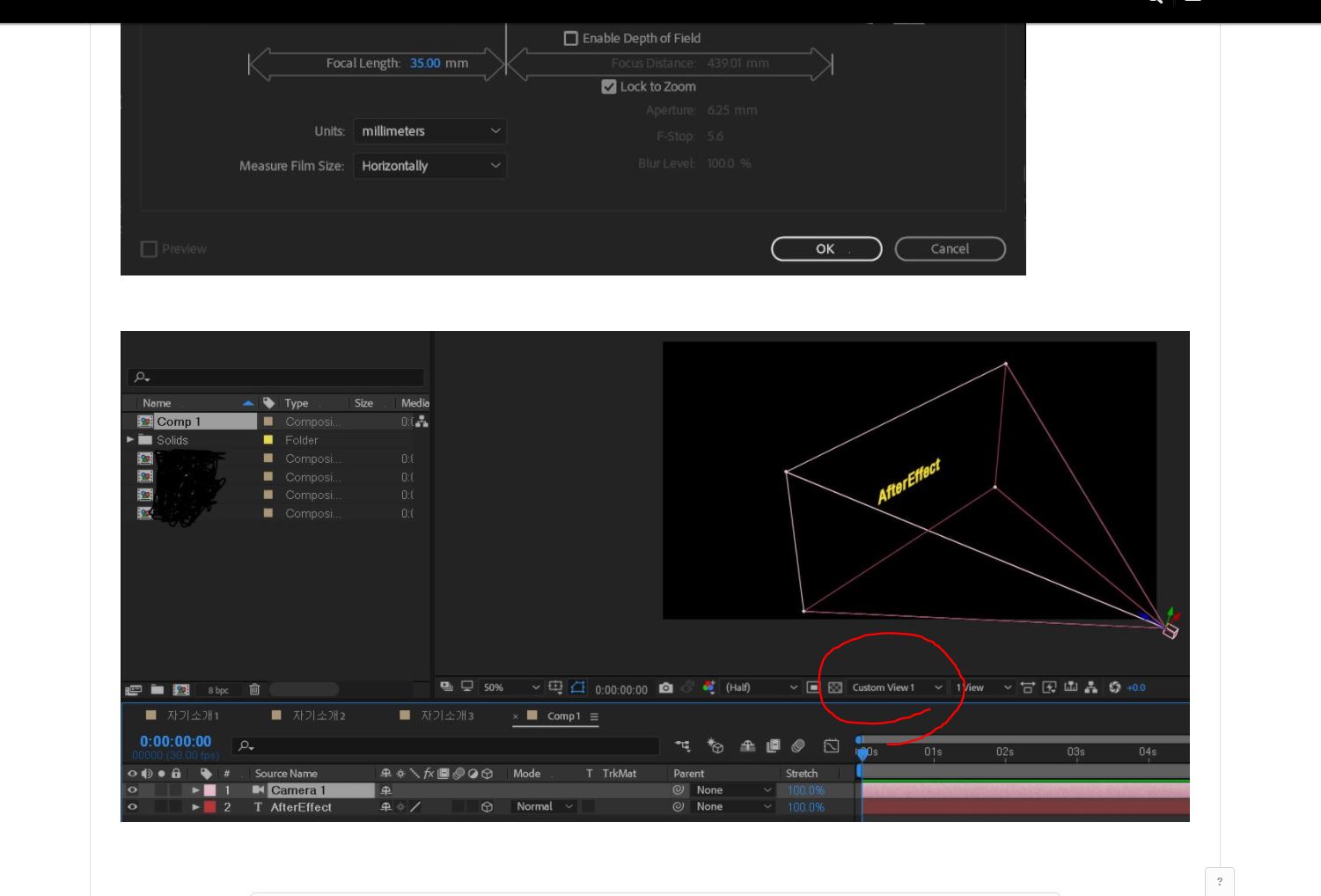
Task: Select the AfterEffect text layer name
Action: (301, 807)
